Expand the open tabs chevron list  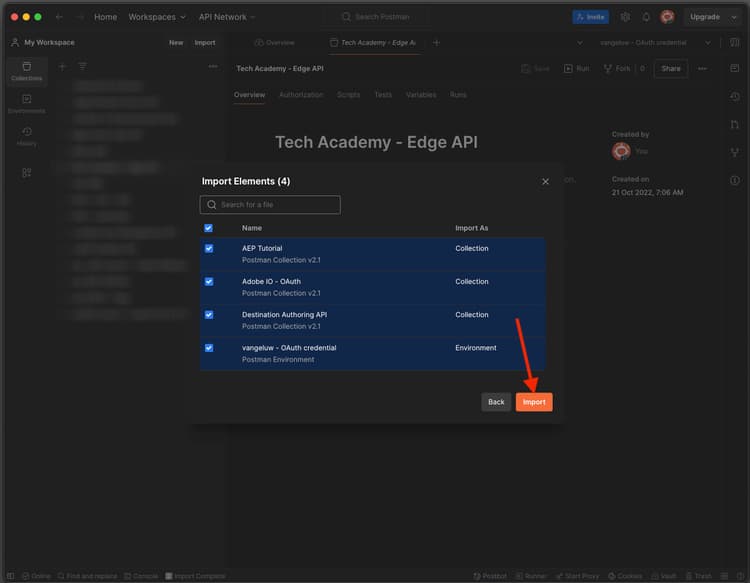[580, 43]
